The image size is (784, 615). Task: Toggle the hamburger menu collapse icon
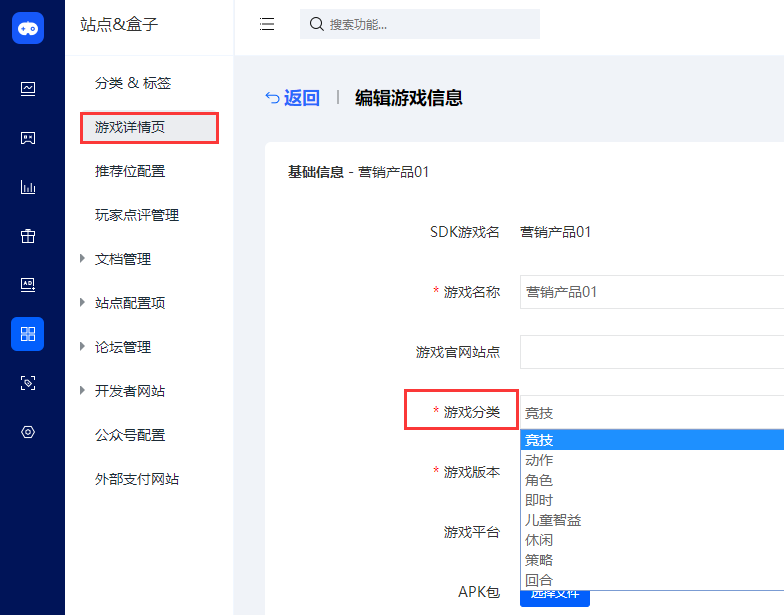pyautogui.click(x=267, y=24)
